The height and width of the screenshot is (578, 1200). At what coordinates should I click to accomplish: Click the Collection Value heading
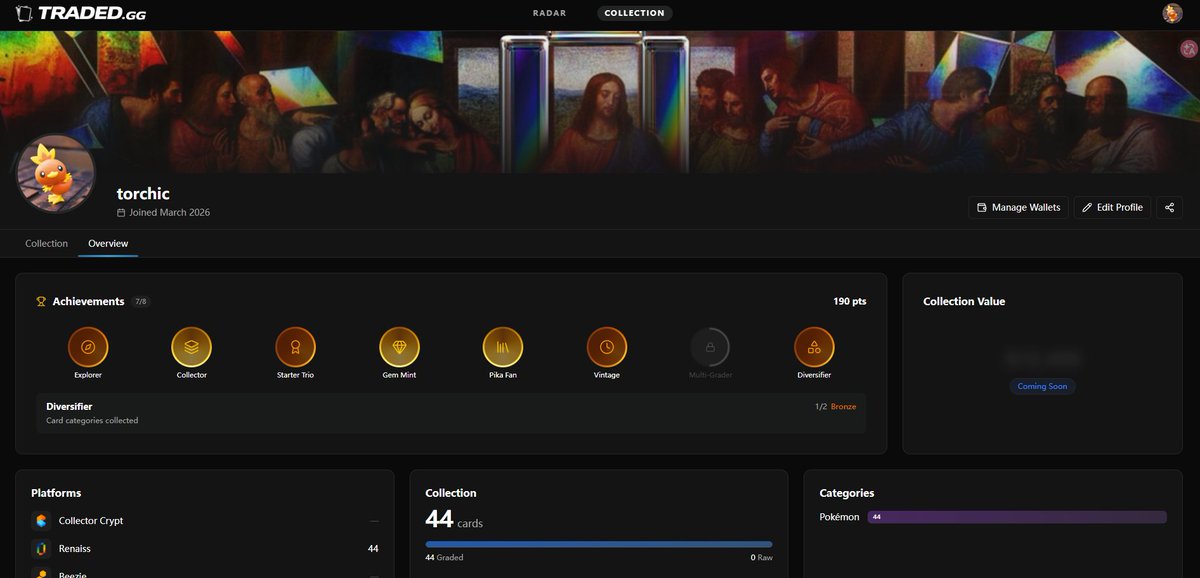[964, 301]
